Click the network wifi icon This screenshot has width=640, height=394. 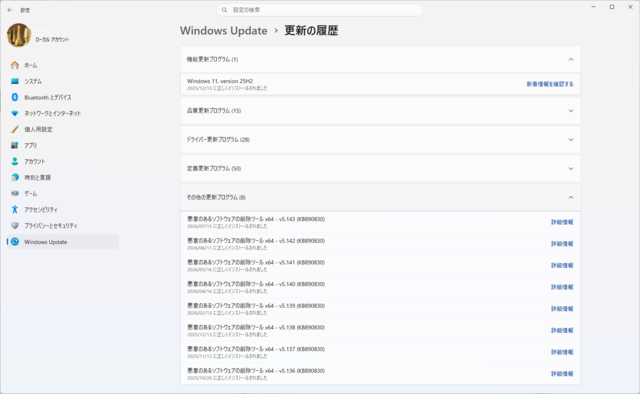pyautogui.click(x=15, y=113)
